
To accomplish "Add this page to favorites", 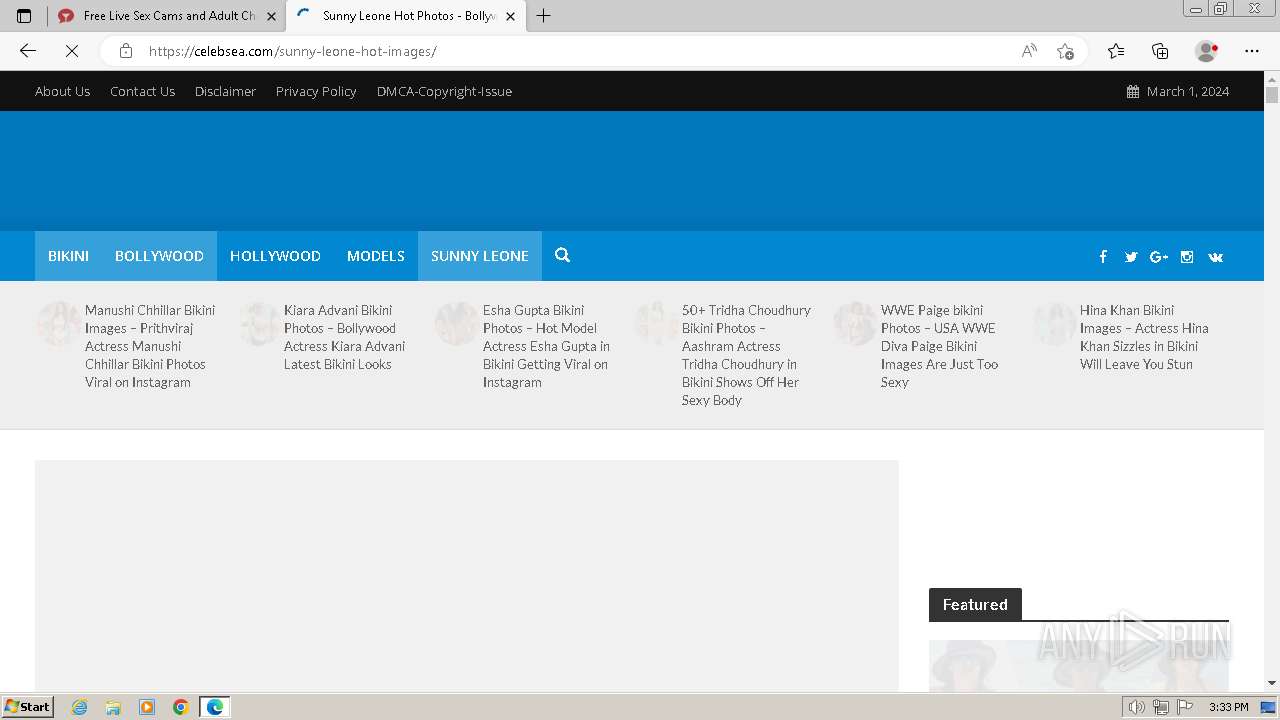I will point(1065,51).
